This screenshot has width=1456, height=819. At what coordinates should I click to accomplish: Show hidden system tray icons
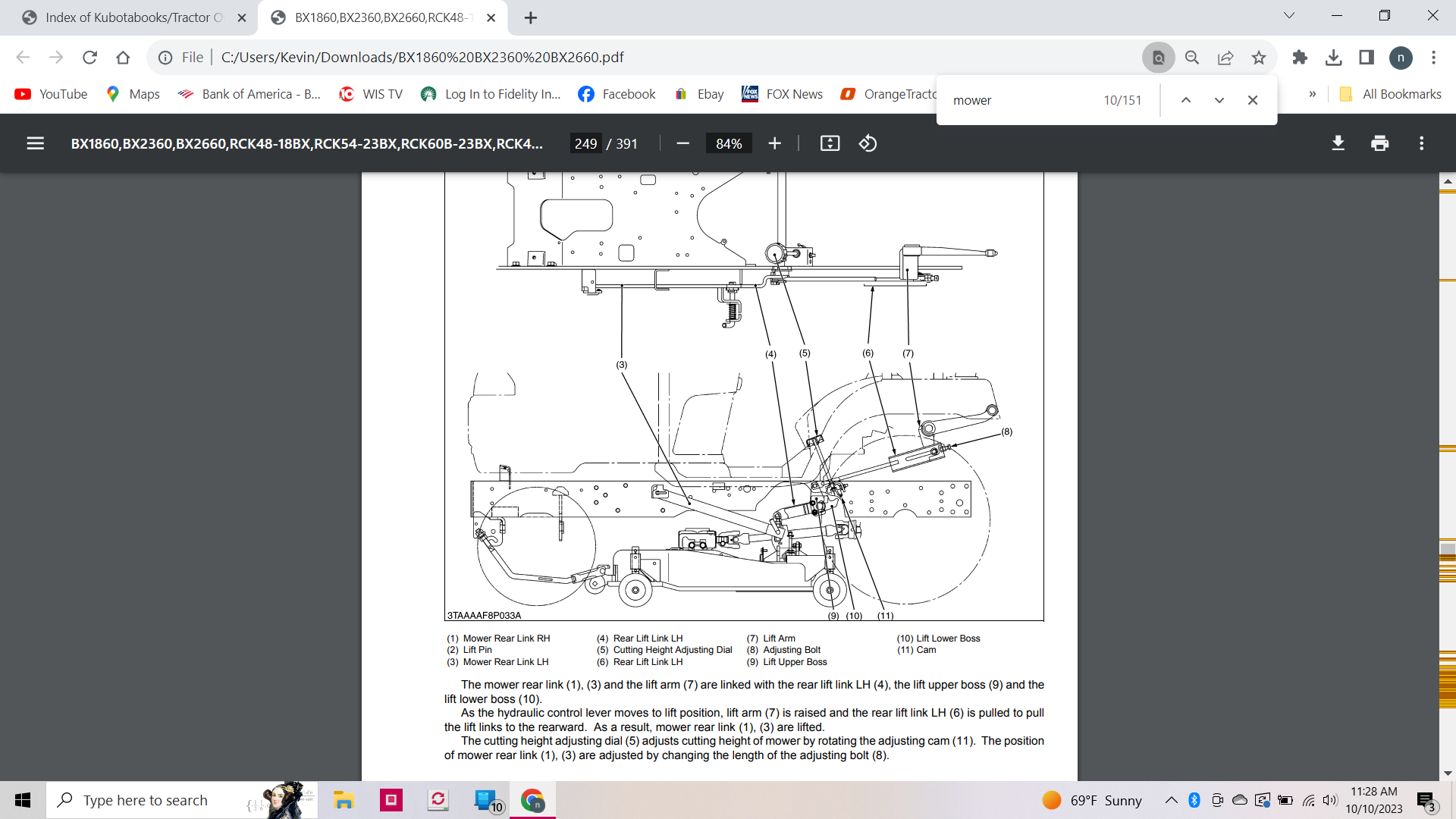1171,800
